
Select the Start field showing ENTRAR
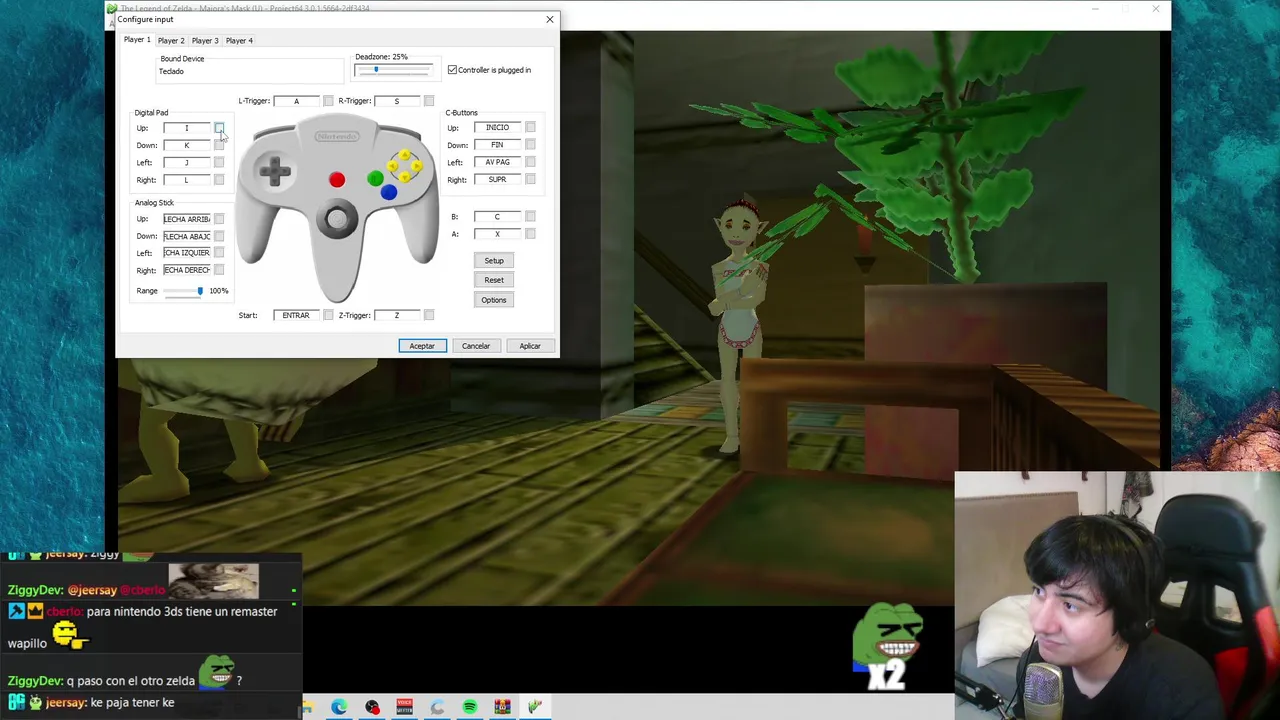point(296,315)
